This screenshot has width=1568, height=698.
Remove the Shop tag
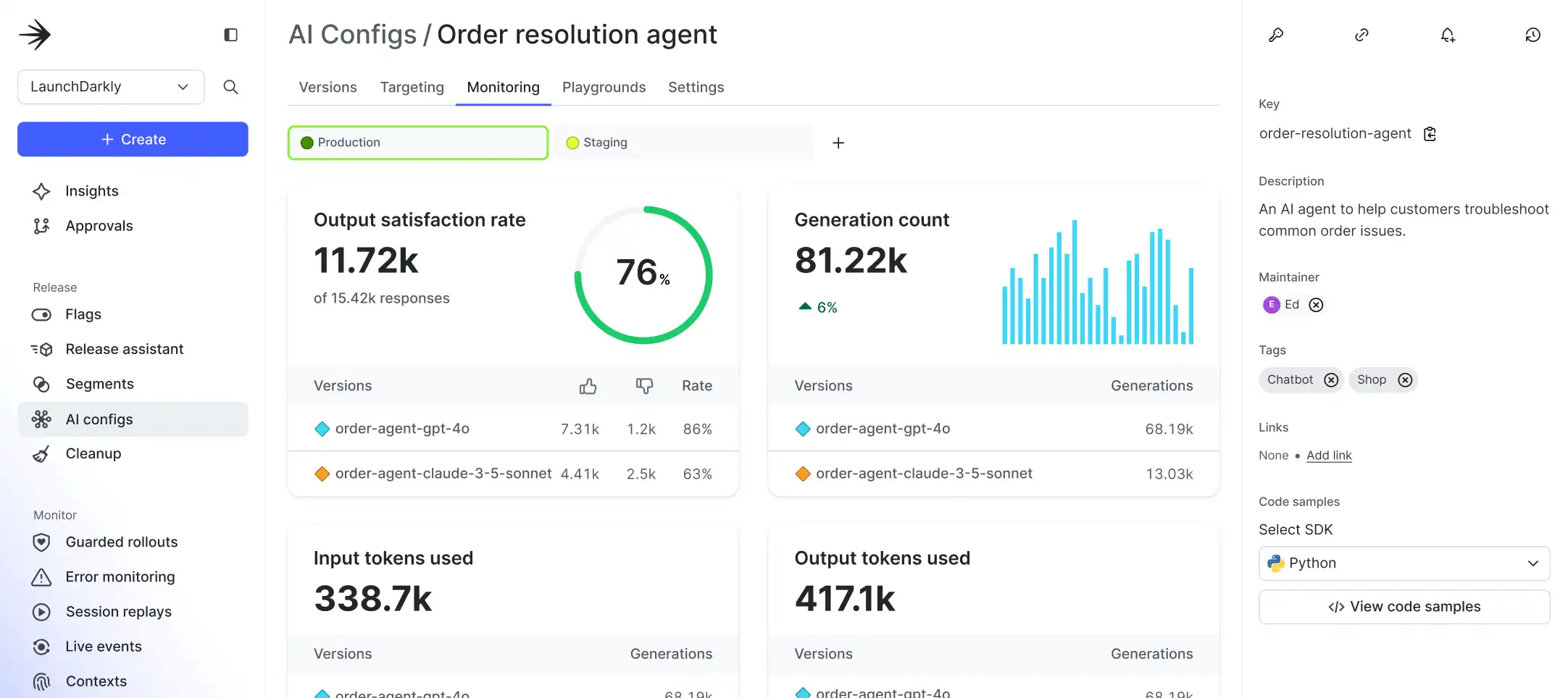tap(1405, 380)
